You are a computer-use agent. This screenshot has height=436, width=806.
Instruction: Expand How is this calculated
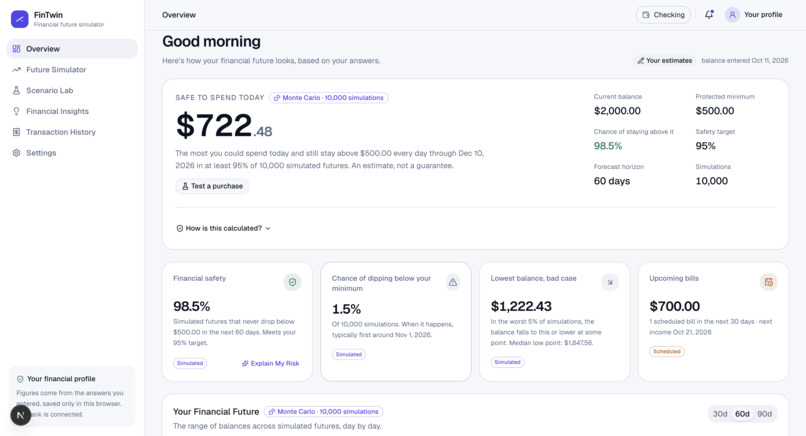(x=223, y=228)
